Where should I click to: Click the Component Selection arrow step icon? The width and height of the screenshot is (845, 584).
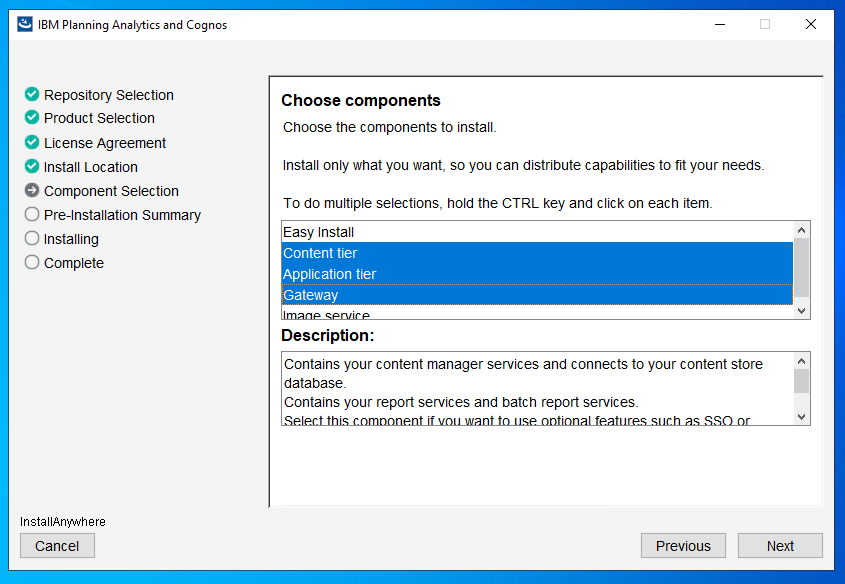point(32,190)
